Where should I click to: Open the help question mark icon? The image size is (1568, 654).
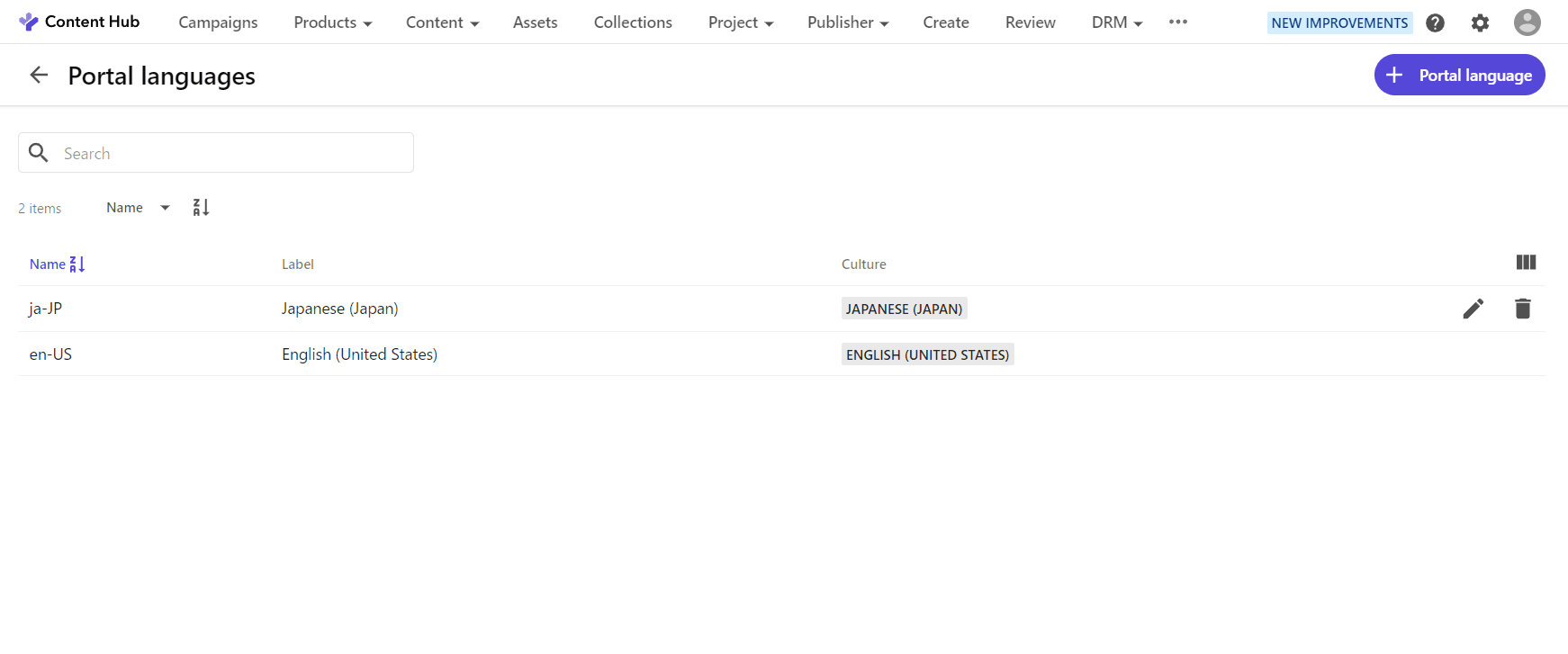click(x=1436, y=22)
